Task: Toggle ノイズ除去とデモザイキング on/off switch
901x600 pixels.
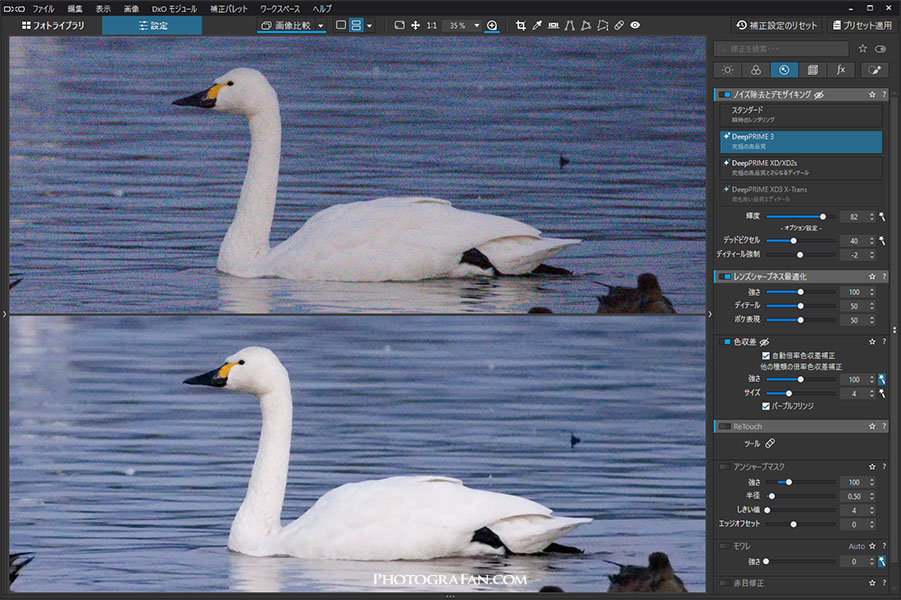Action: 725,94
